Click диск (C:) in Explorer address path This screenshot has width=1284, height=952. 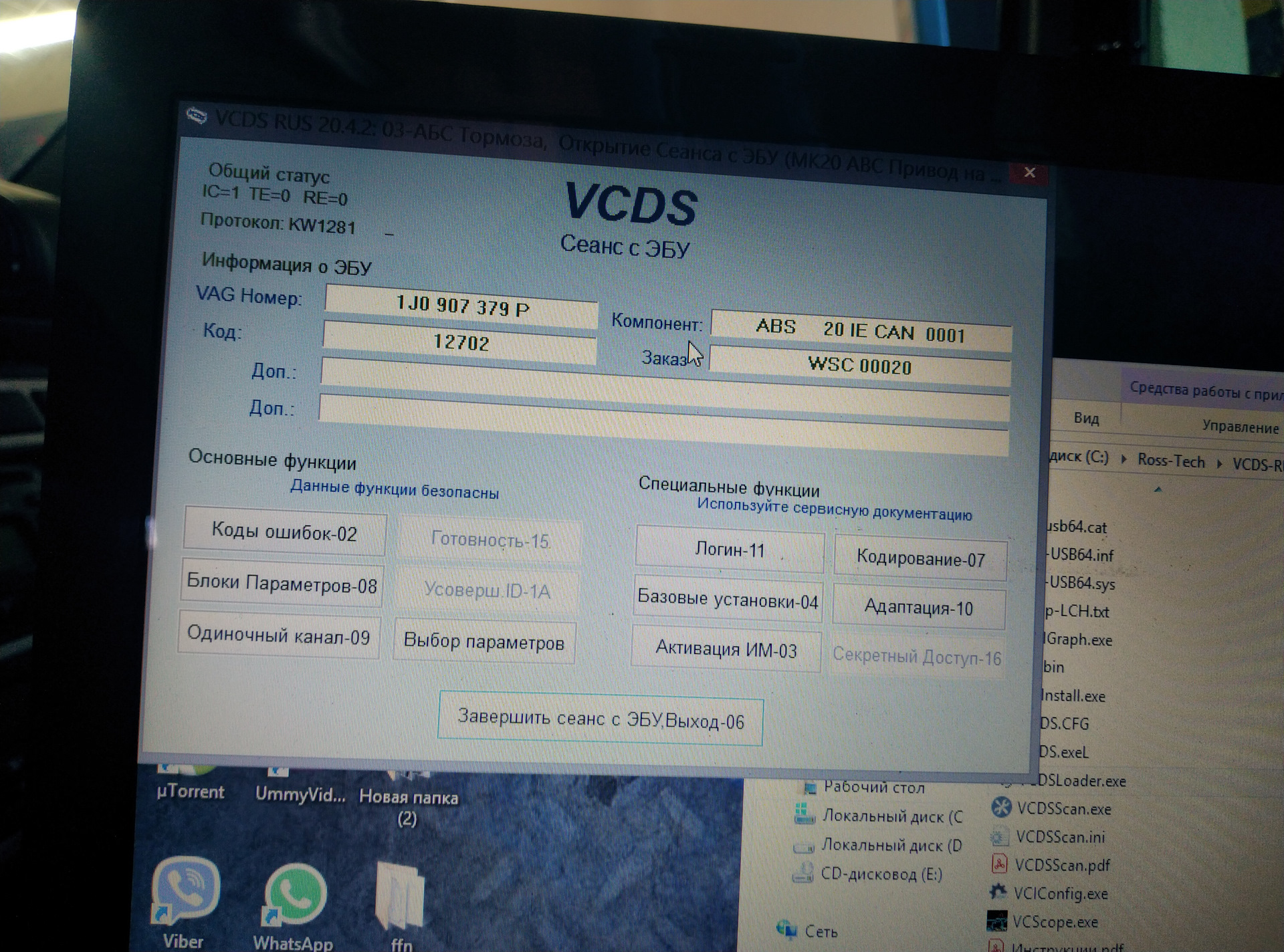[1079, 457]
